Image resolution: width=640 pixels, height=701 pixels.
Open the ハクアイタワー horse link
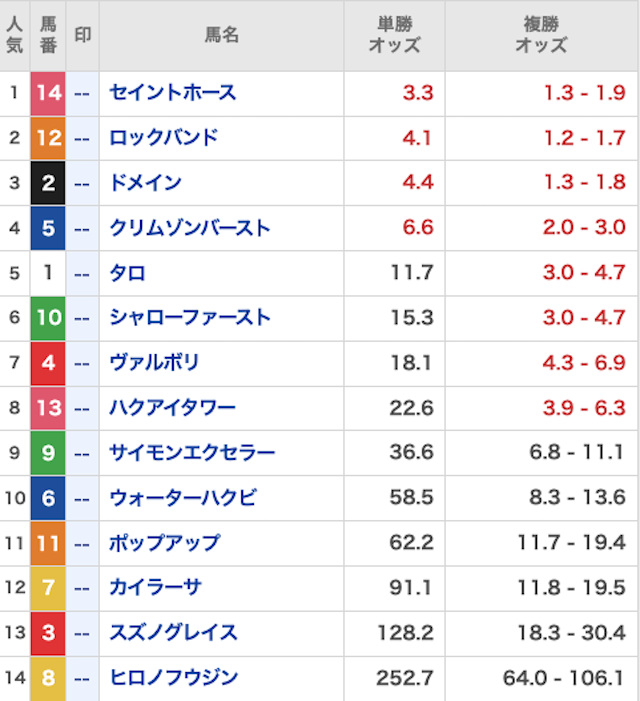(x=173, y=408)
